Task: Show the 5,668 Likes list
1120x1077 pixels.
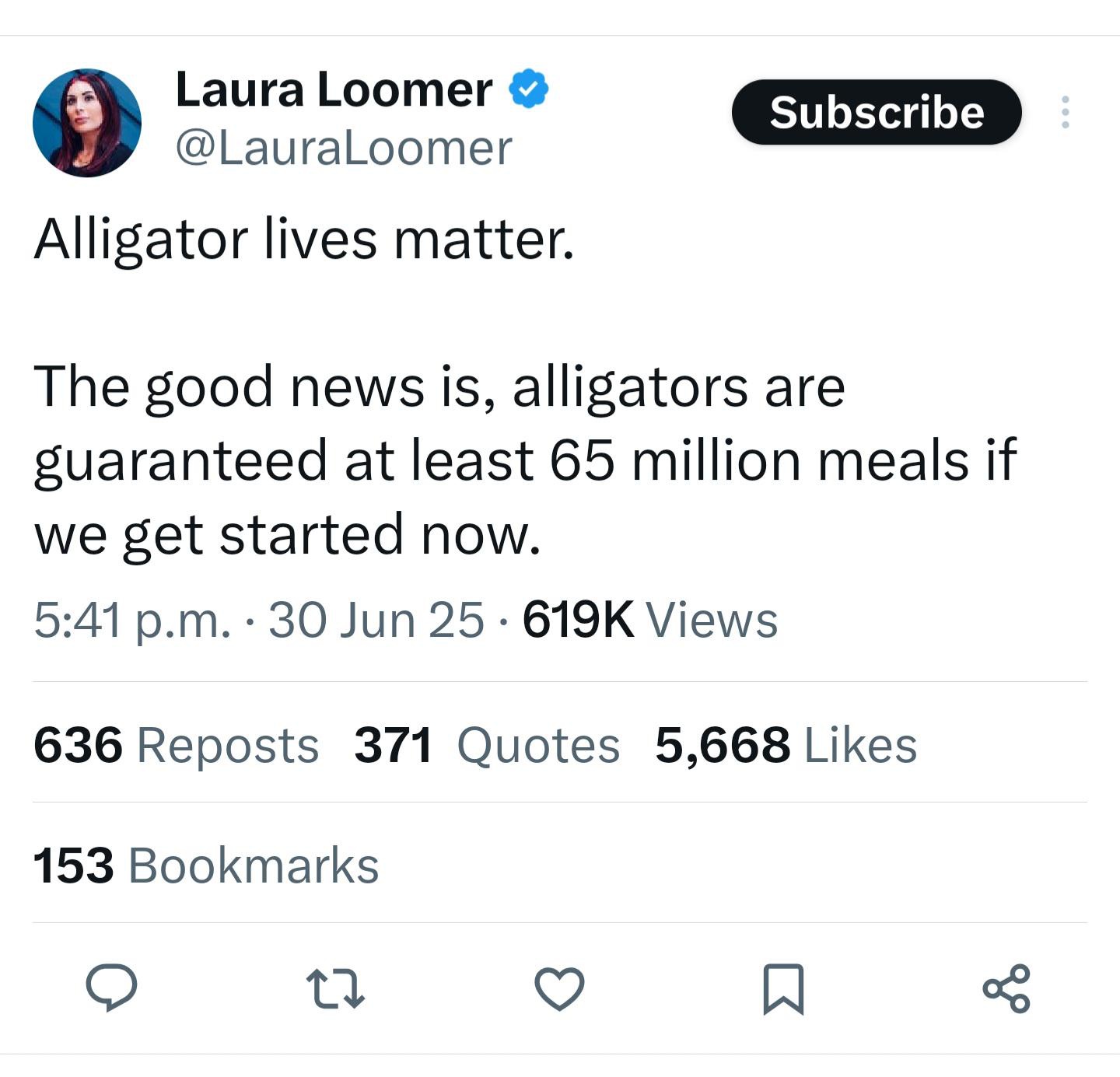Action: (786, 745)
